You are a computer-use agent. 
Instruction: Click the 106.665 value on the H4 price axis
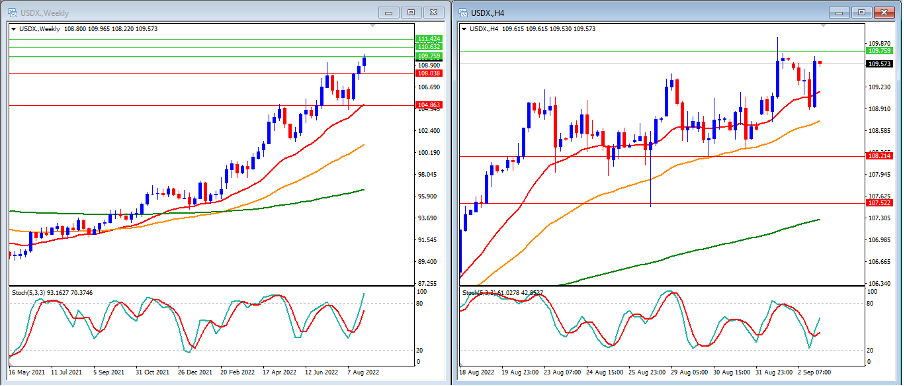point(880,262)
